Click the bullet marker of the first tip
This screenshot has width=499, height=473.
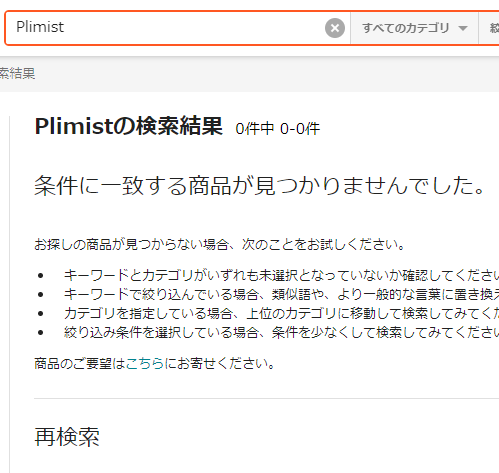point(41,276)
